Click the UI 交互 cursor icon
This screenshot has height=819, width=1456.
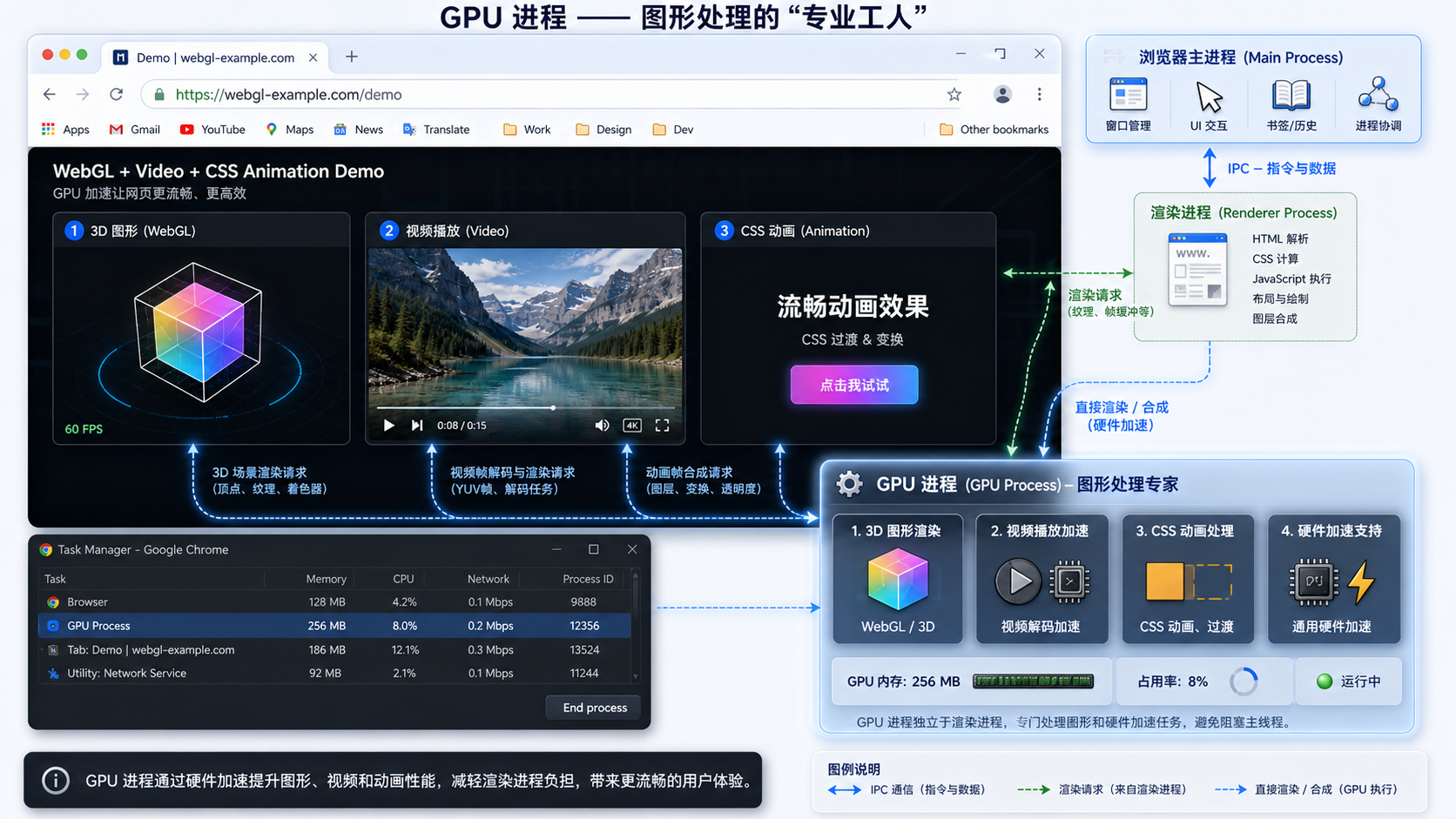tap(1209, 97)
